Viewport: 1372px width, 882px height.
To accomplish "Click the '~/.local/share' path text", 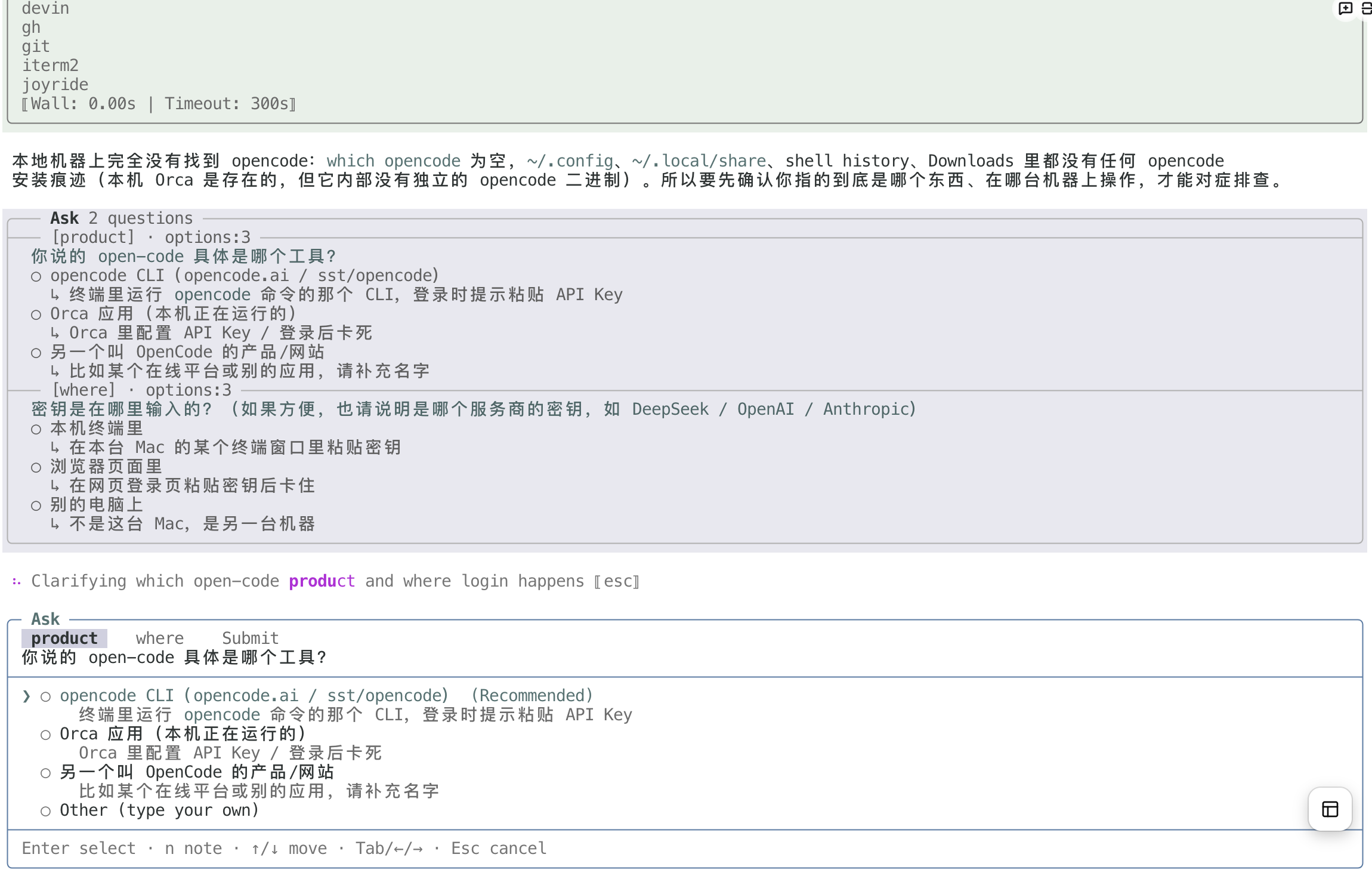I will (x=699, y=161).
